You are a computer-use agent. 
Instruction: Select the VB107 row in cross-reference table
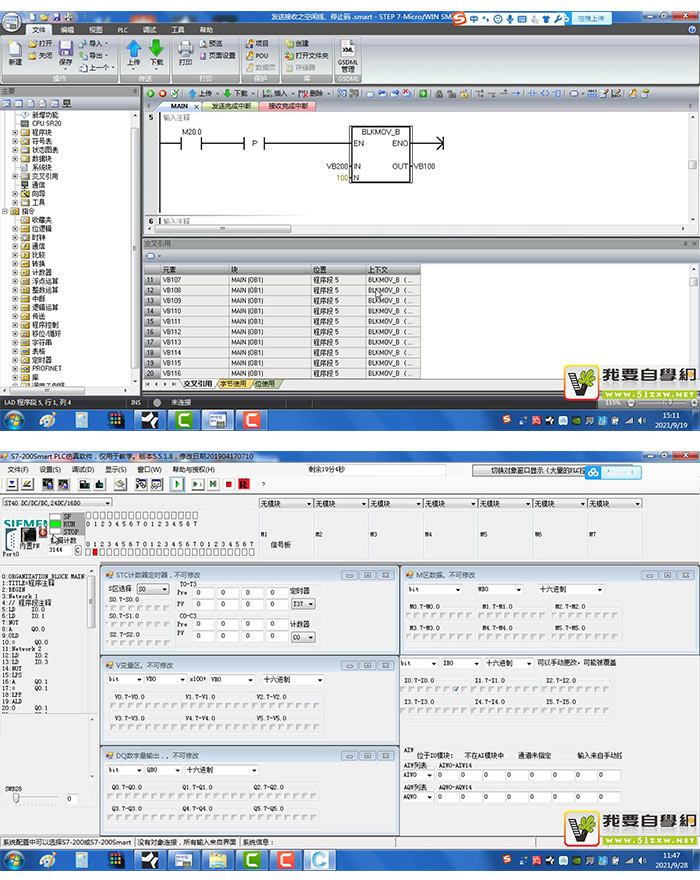(x=282, y=279)
